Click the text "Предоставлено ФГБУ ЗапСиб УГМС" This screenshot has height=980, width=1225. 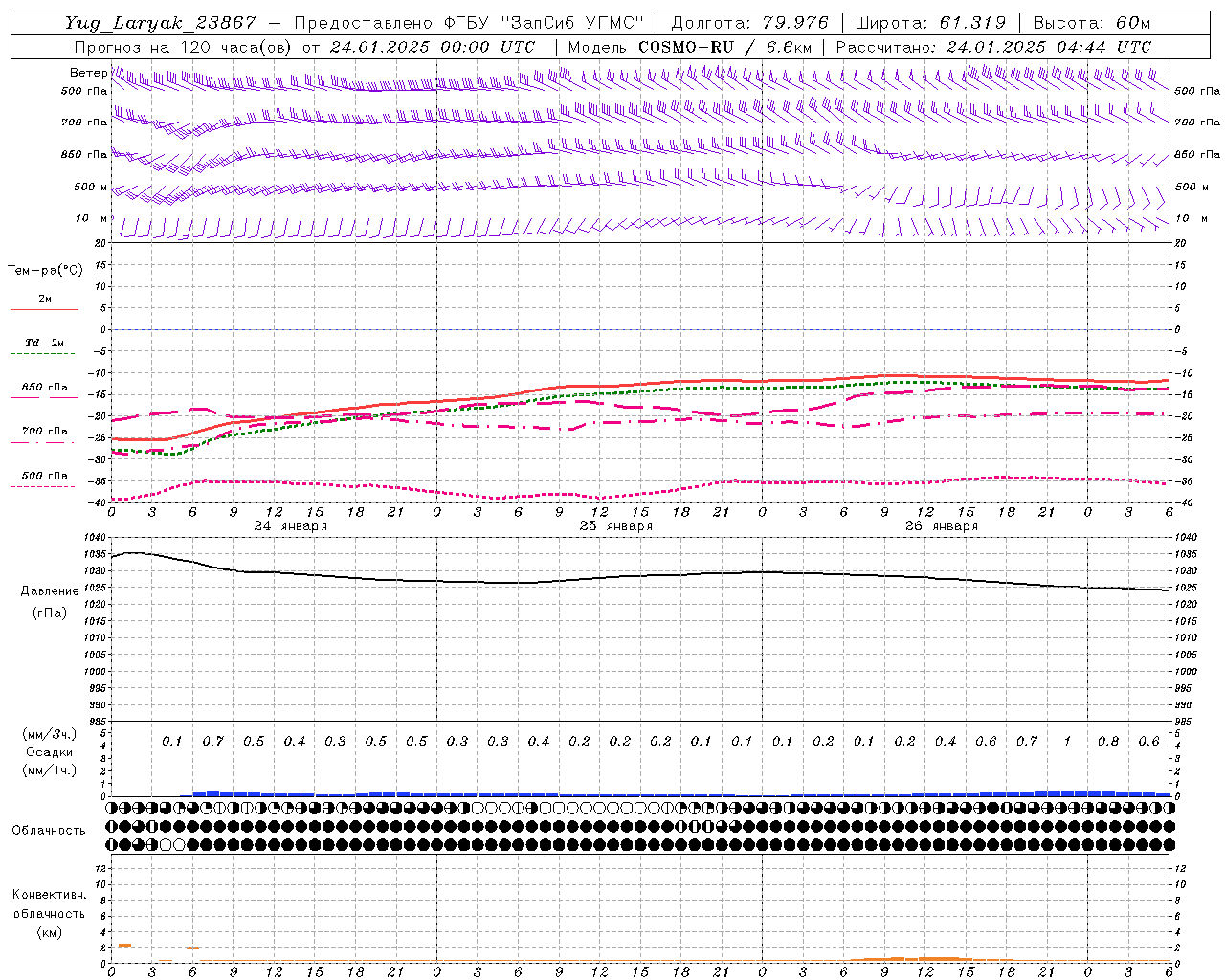coord(468,24)
